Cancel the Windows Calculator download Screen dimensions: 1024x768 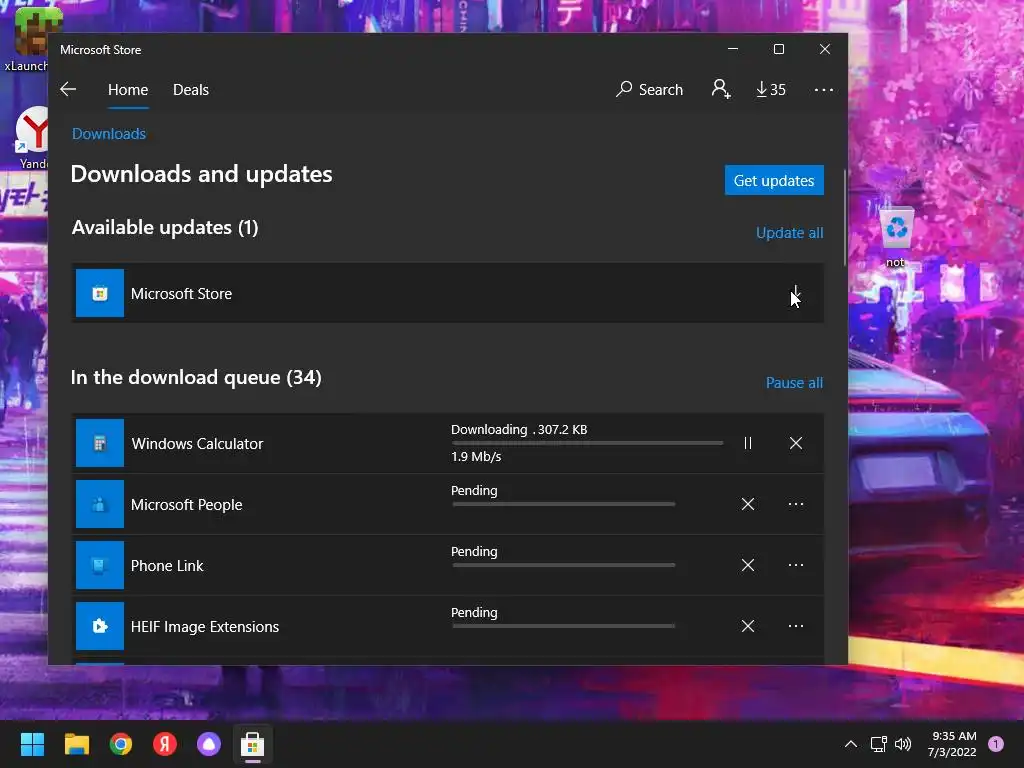click(x=795, y=443)
